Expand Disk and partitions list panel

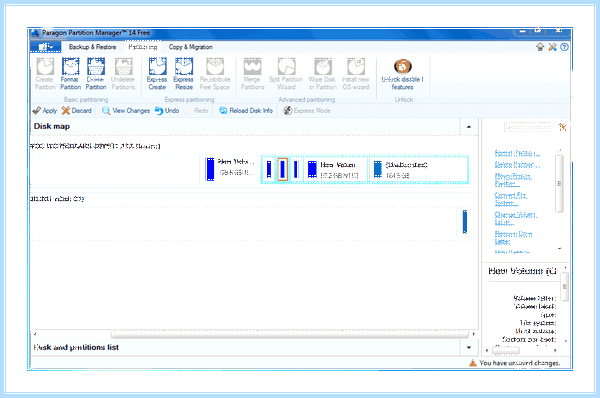(x=469, y=347)
